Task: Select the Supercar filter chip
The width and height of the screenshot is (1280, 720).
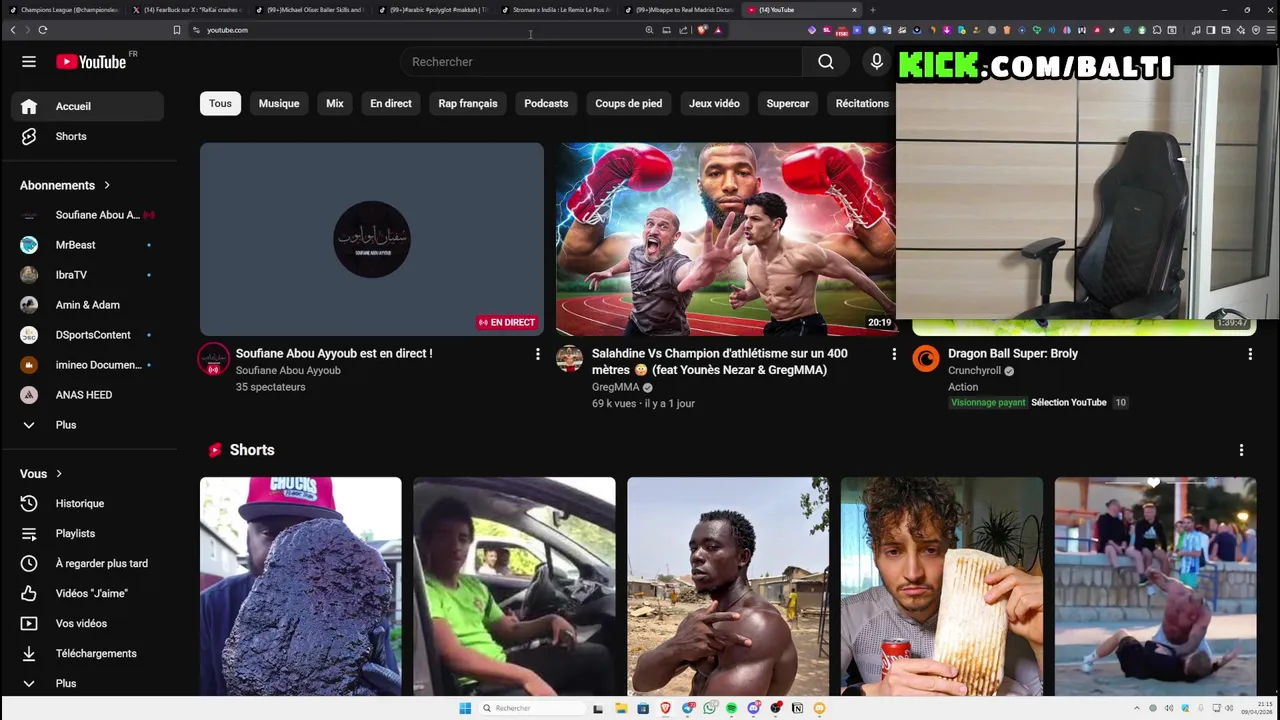Action: [788, 103]
